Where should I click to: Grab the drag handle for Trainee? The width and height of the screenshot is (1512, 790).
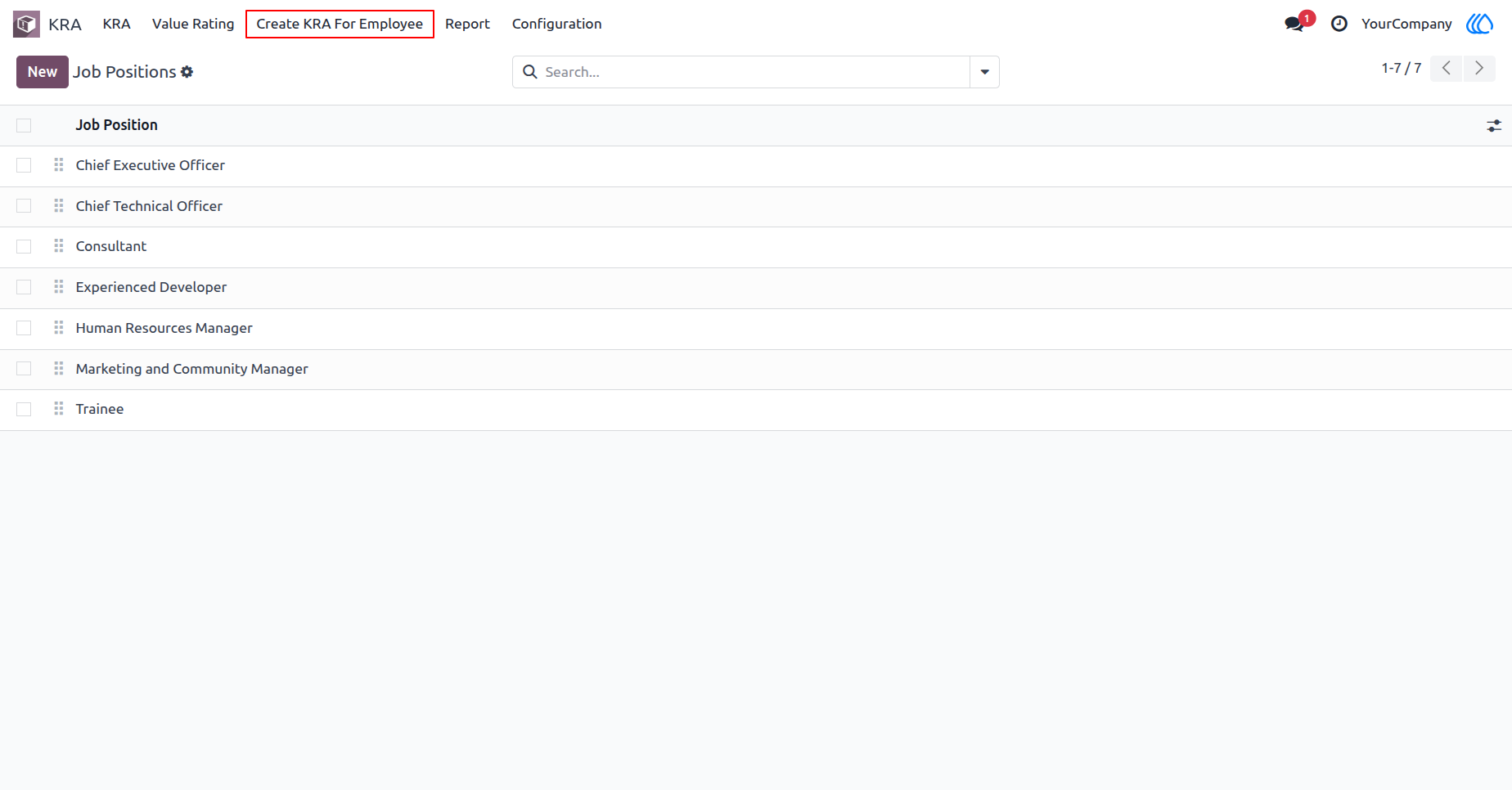coord(59,409)
